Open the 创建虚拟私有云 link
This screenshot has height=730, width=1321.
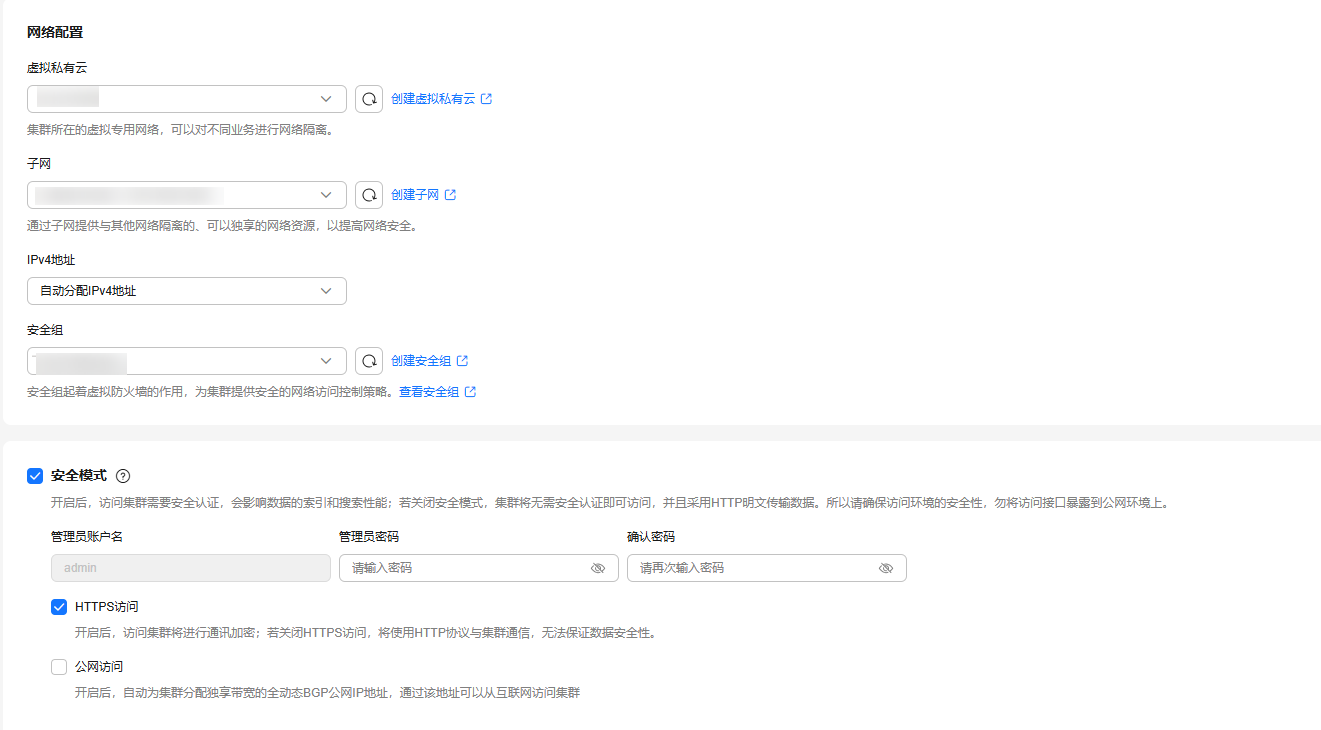tap(433, 99)
